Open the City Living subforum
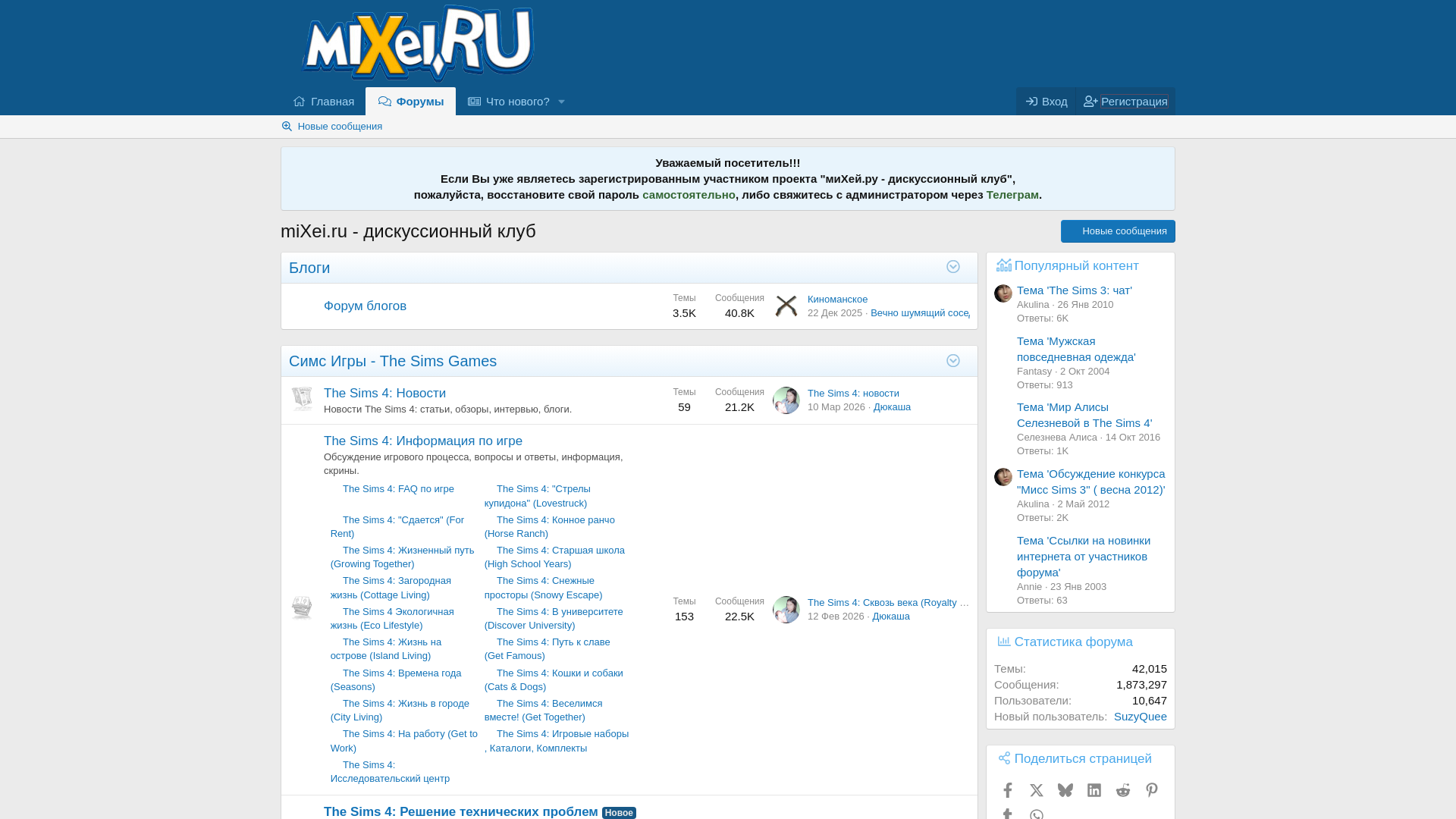 click(400, 711)
